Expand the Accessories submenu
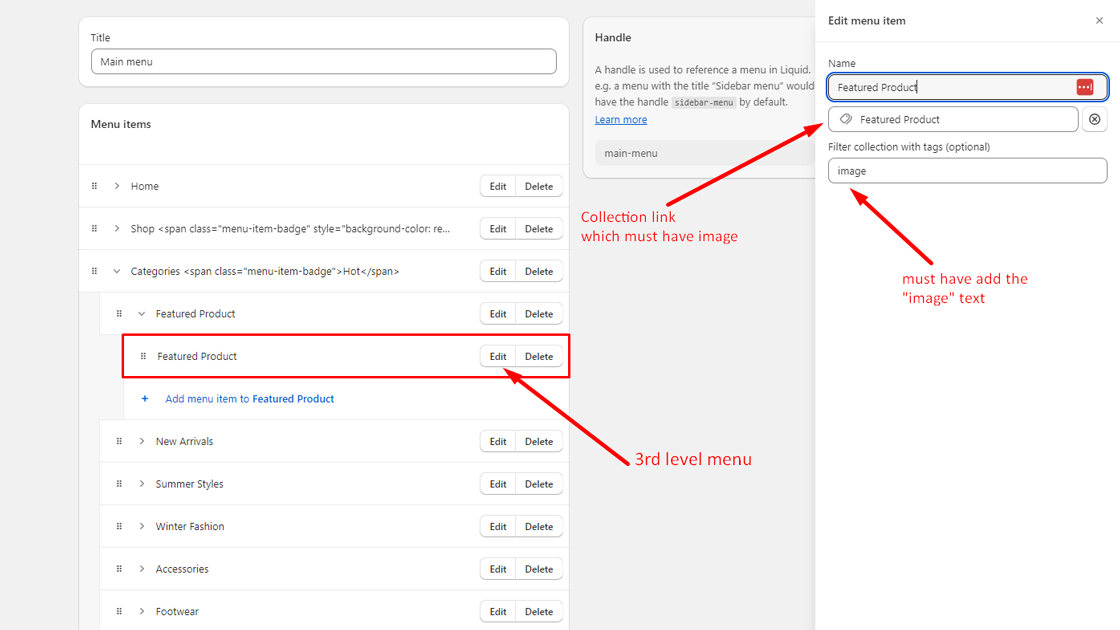Screen dimensions: 1120x630 142,569
